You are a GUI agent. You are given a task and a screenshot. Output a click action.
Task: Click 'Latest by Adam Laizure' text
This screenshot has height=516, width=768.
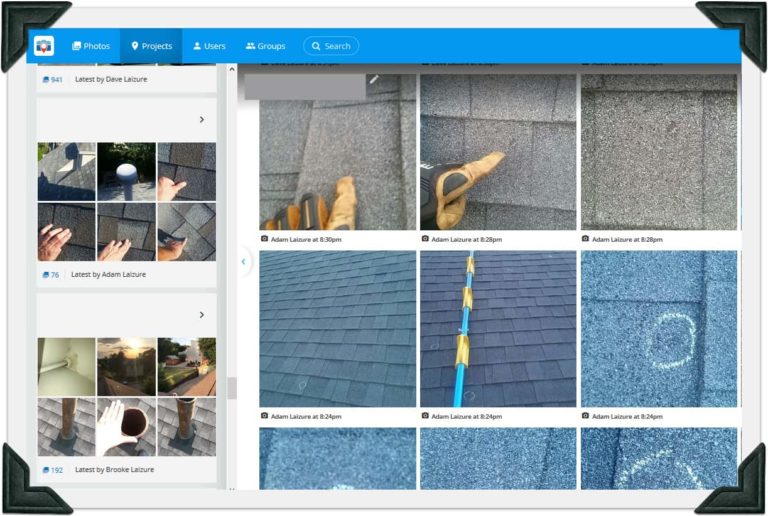(108, 274)
